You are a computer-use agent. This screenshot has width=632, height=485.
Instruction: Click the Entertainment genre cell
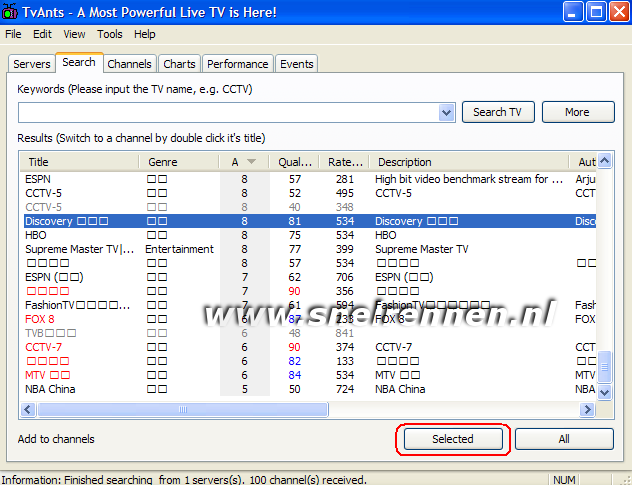[x=179, y=249]
